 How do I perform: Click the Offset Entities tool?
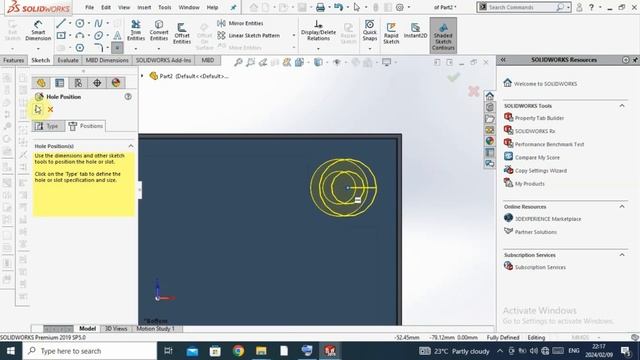[x=182, y=33]
